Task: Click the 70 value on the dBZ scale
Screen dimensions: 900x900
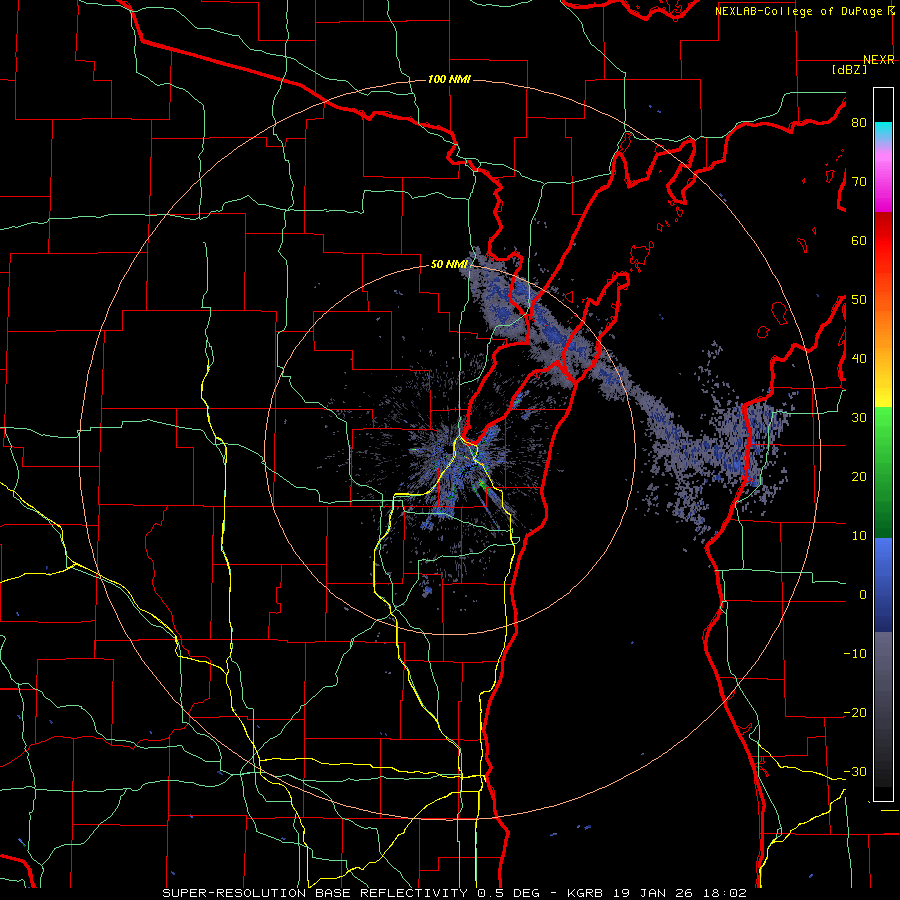Action: [859, 181]
